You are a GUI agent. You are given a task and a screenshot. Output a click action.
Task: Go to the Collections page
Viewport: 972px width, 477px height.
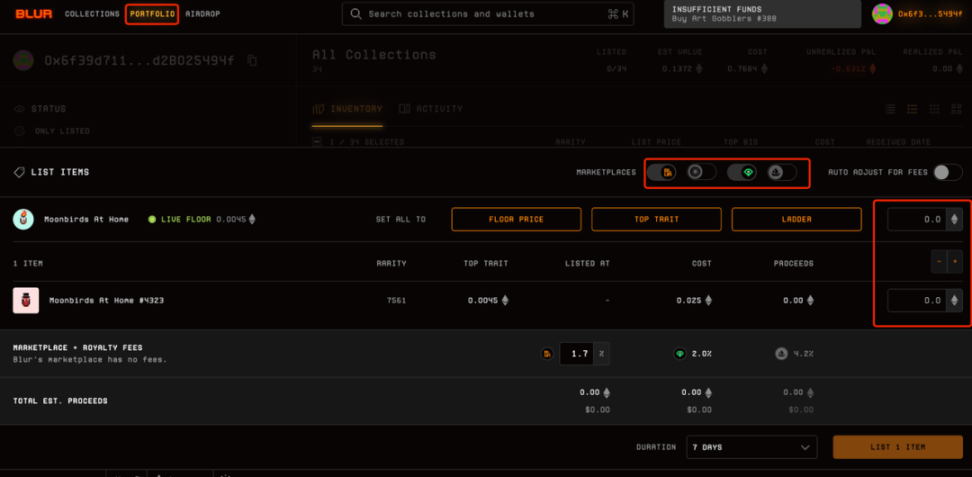pos(92,14)
